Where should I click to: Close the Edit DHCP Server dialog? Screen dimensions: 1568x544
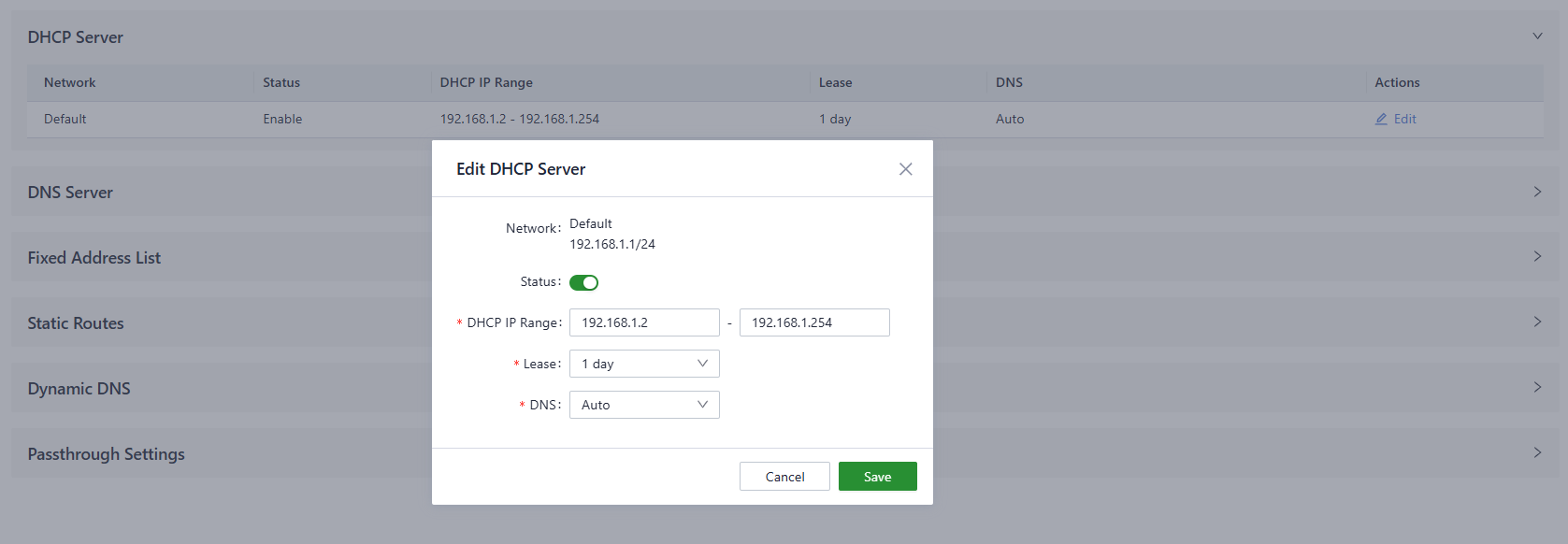coord(905,169)
